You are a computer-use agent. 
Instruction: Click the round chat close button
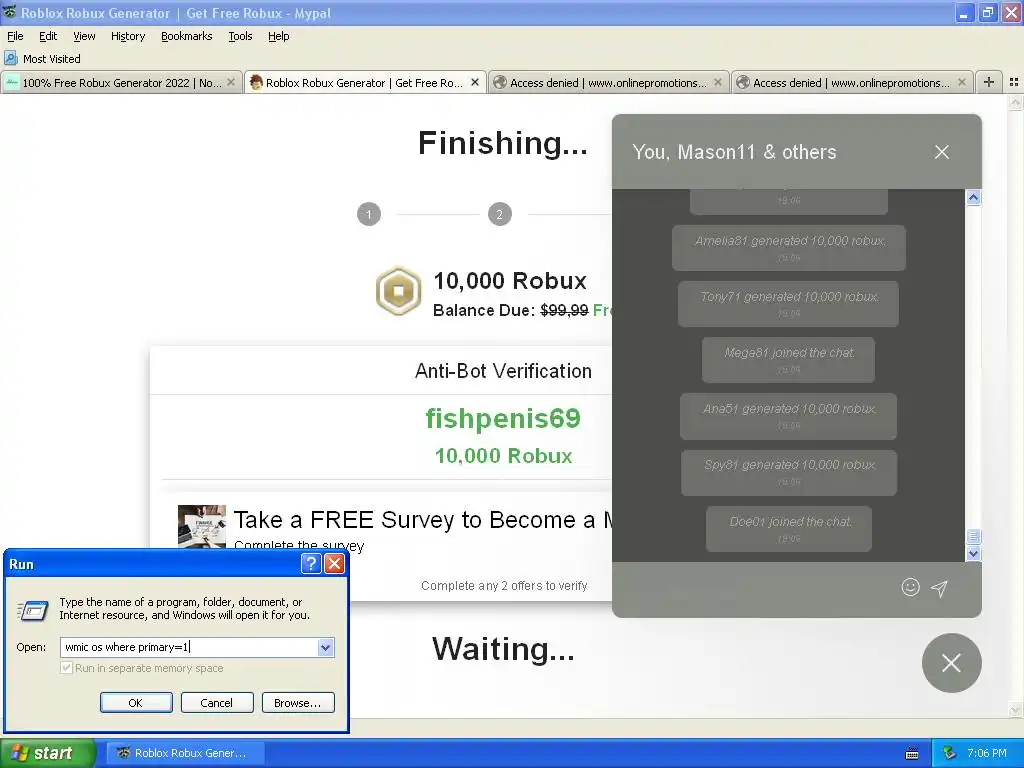pos(952,663)
